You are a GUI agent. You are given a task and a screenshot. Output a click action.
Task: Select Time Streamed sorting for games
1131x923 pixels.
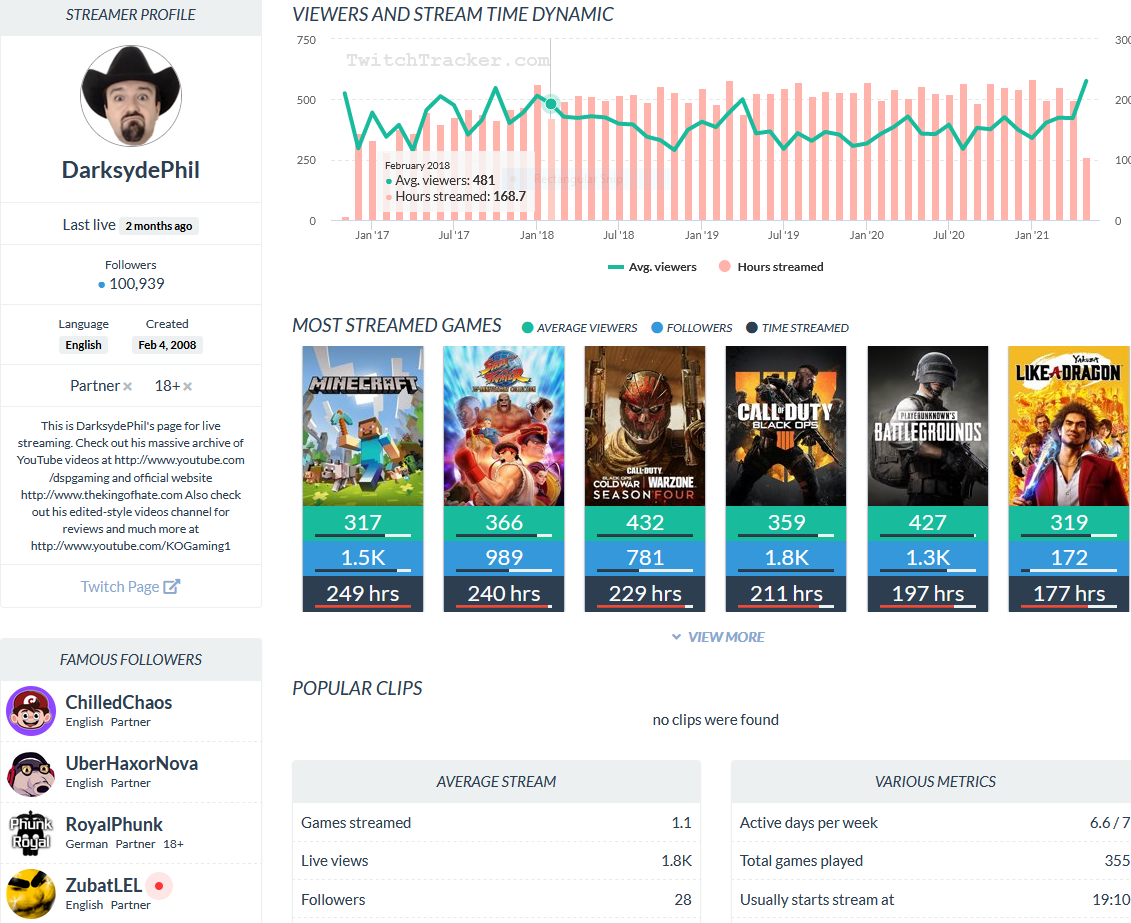point(797,328)
